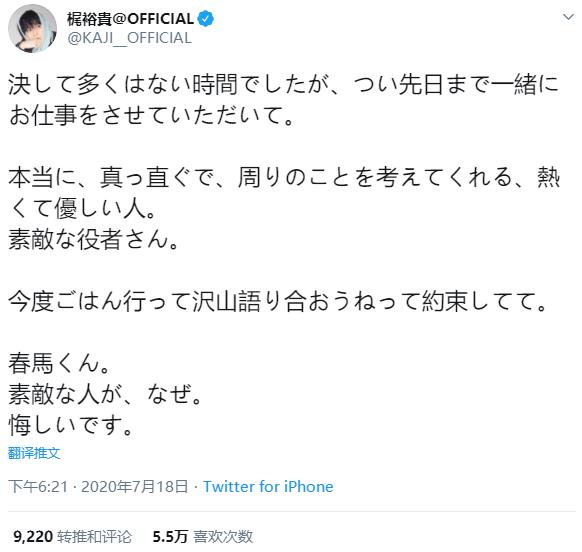Click the line starting 今度ごはん行って
Image resolution: width=582 pixels, height=552 pixels.
tap(278, 301)
